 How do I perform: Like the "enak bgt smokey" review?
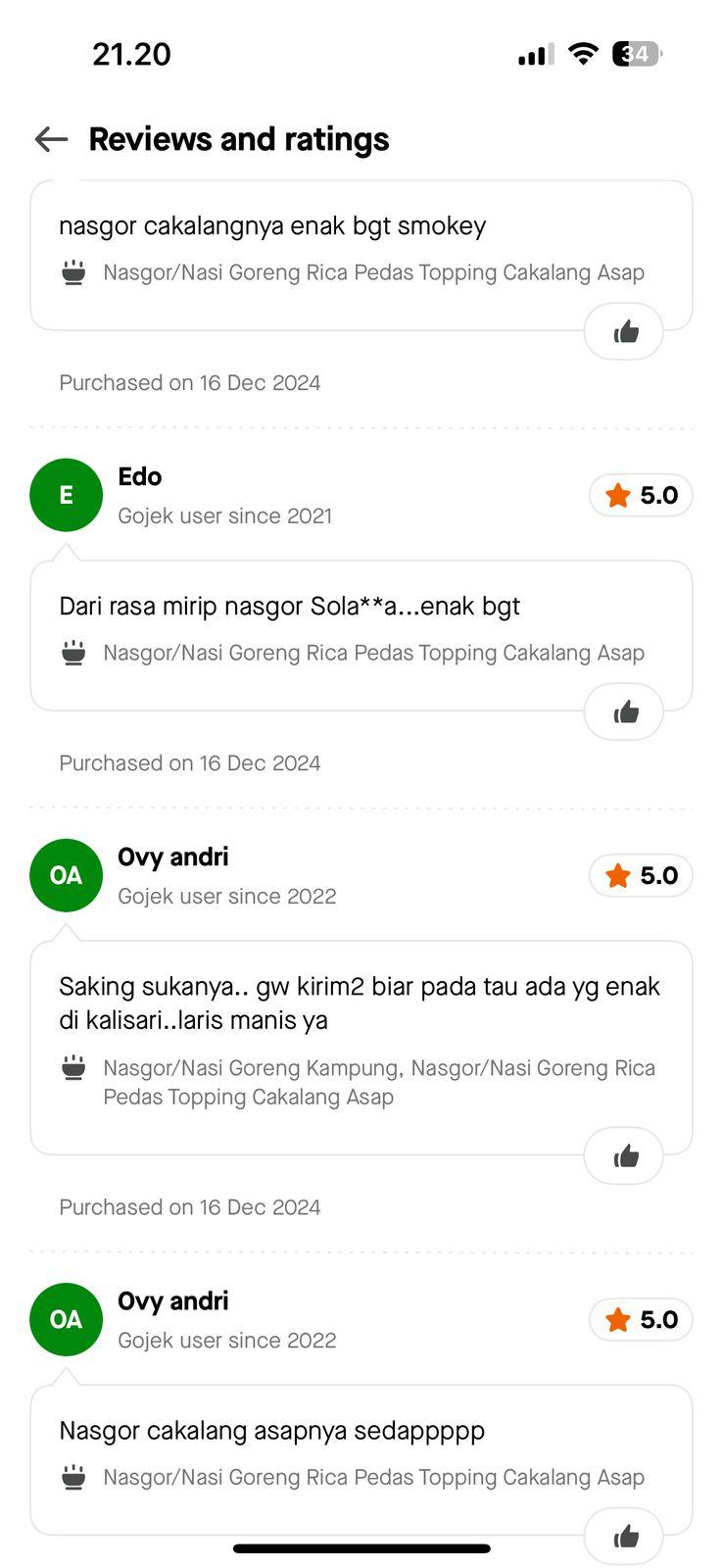(624, 332)
